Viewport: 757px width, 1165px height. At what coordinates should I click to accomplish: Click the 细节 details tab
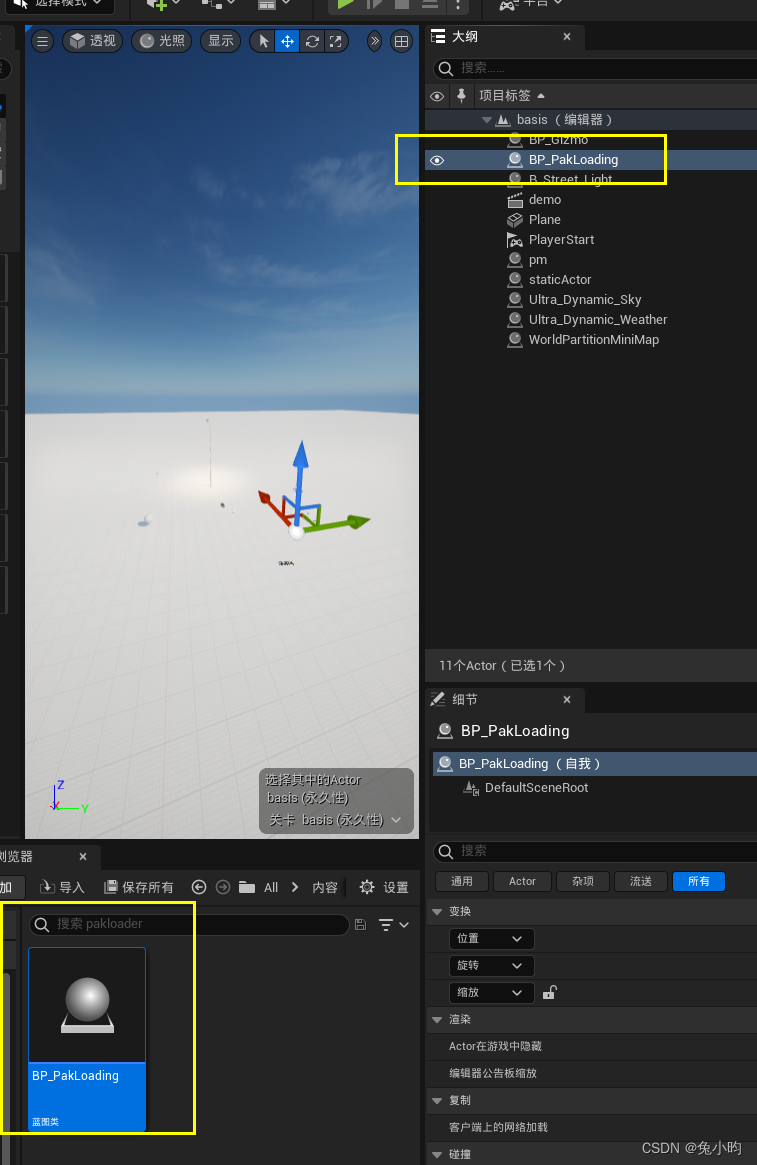pyautogui.click(x=465, y=700)
